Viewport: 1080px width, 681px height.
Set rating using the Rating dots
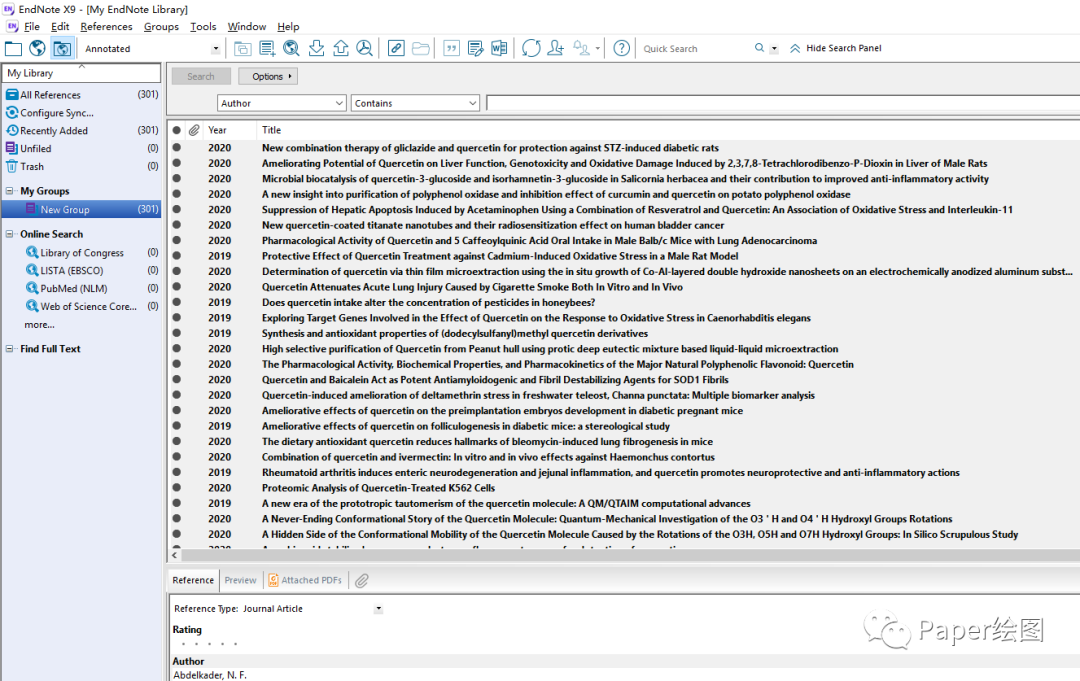209,644
